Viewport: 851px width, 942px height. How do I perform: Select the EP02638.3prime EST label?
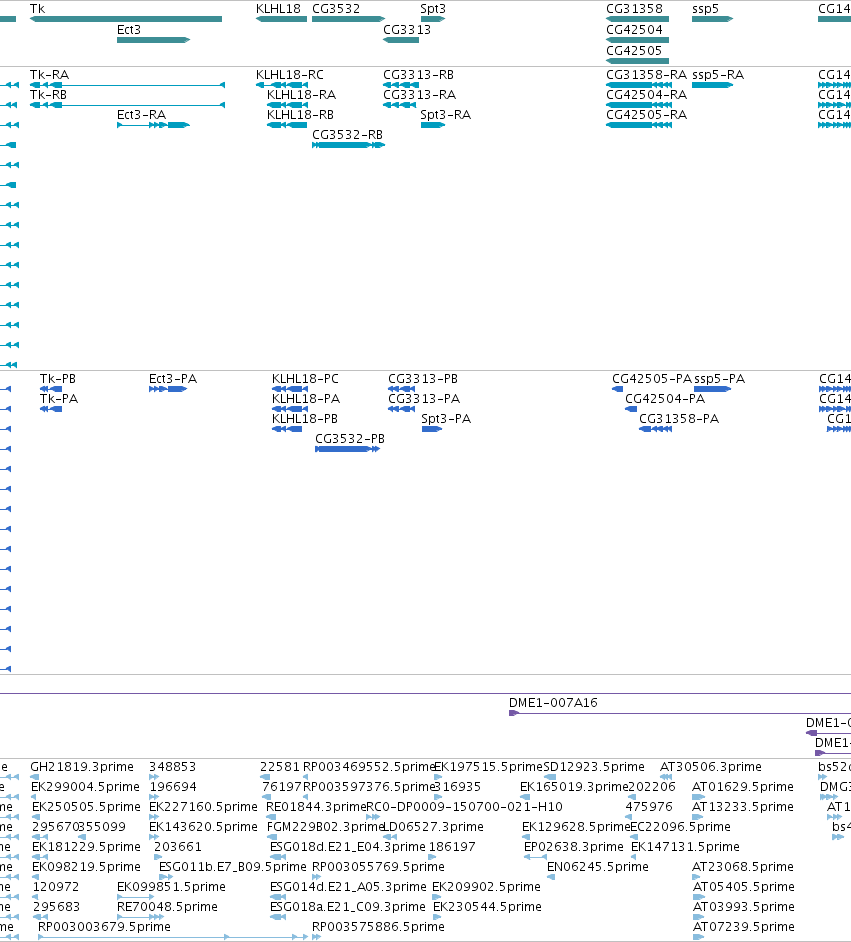coord(574,846)
